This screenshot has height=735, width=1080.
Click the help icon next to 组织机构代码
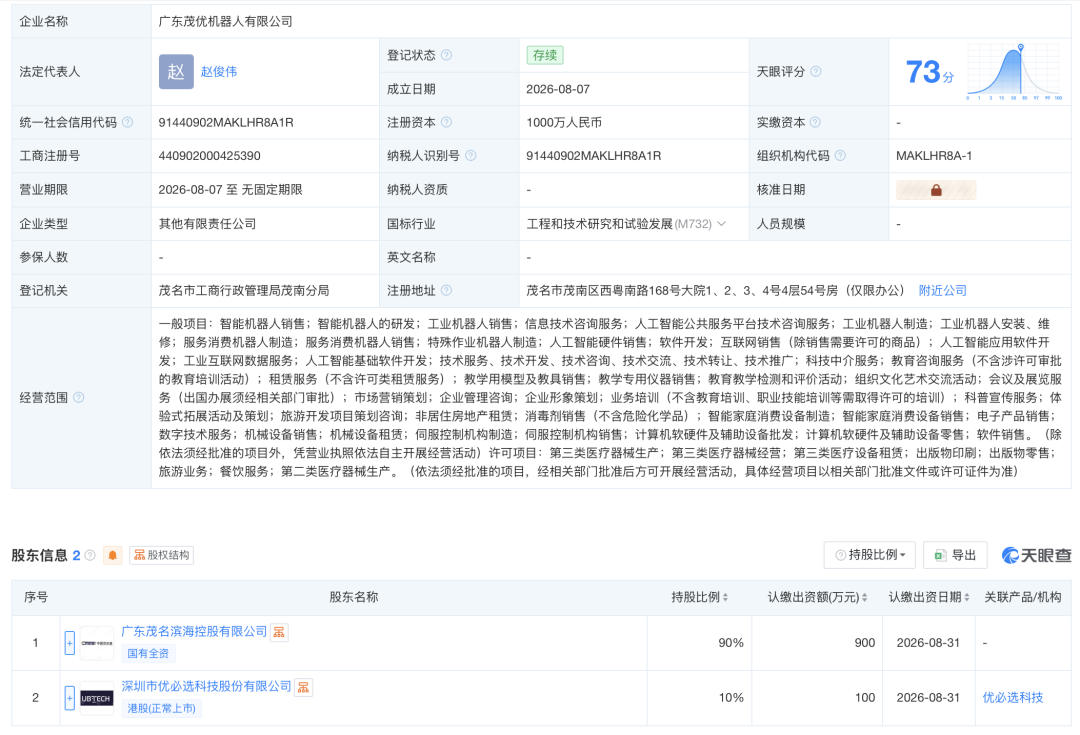[840, 156]
